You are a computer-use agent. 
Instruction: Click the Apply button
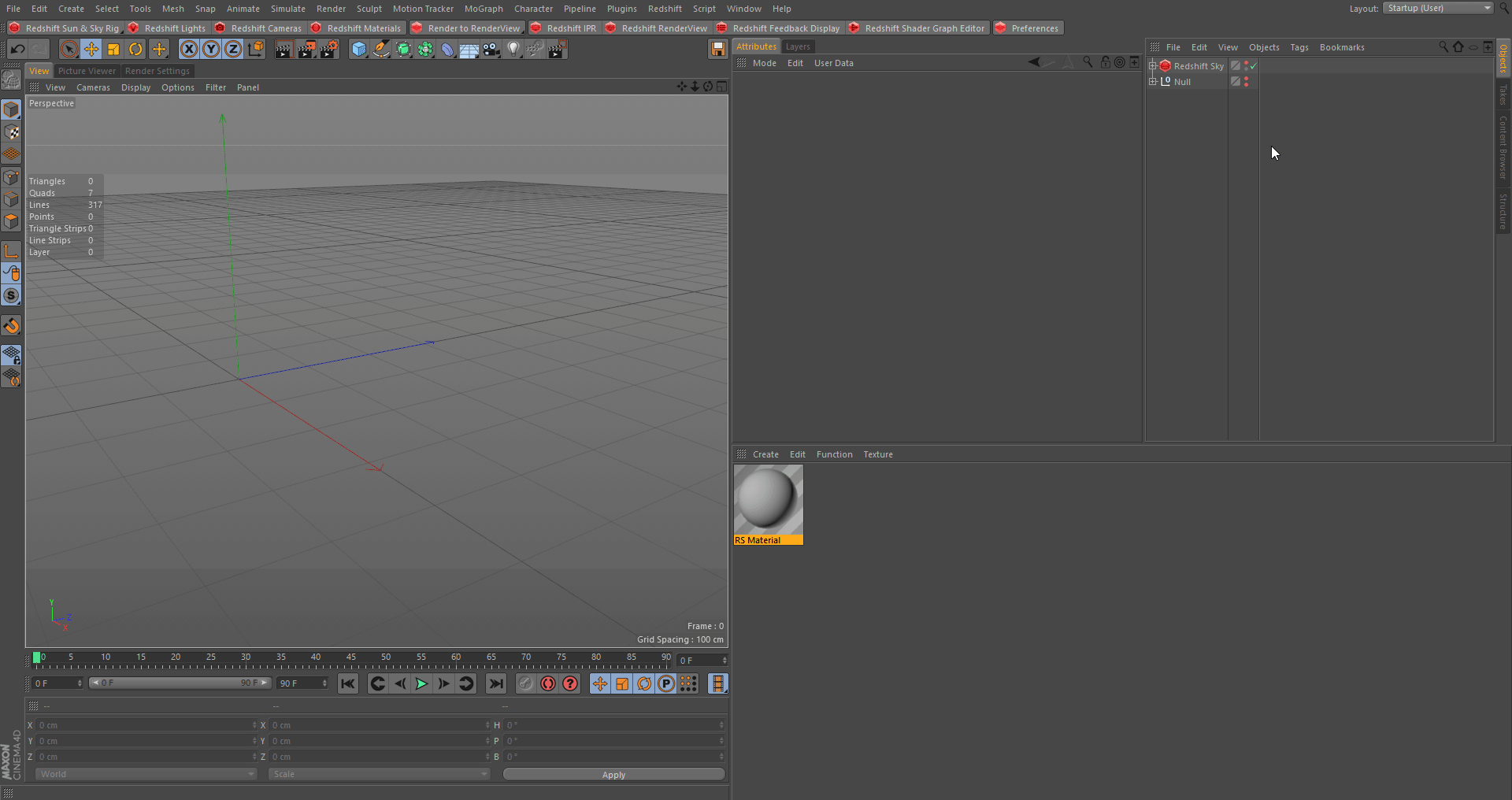point(613,775)
